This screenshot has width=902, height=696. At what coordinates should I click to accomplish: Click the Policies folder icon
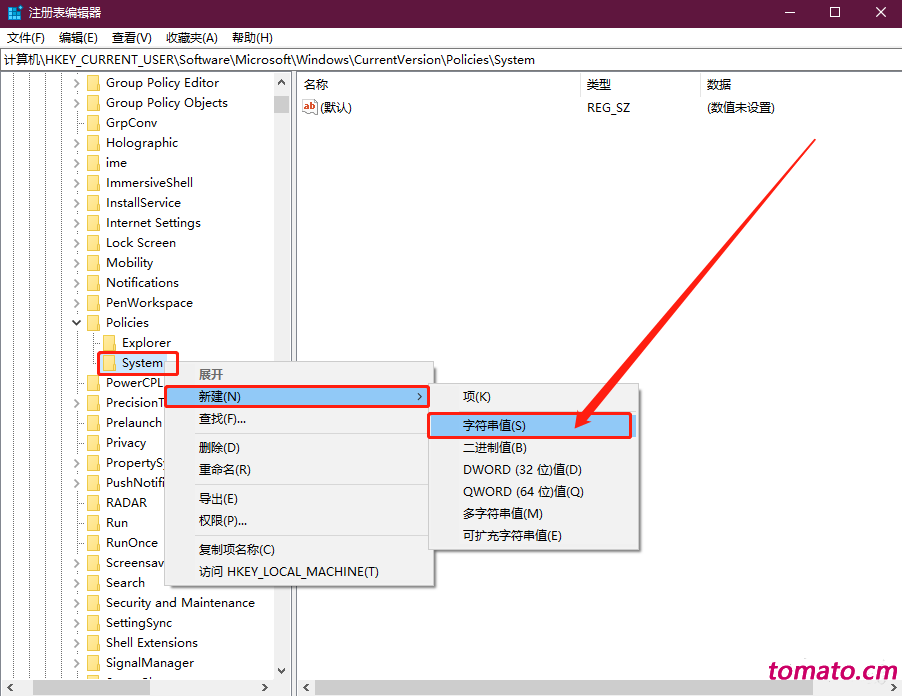(x=93, y=323)
